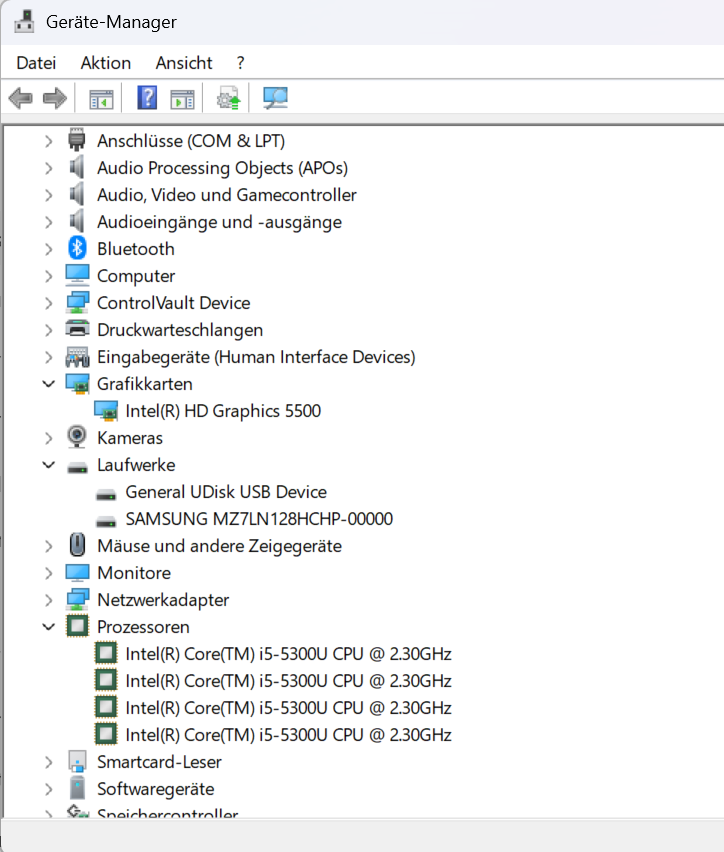Screen dimensions: 724x852
Task: Expand the Computer category chevron
Action: [x=48, y=276]
